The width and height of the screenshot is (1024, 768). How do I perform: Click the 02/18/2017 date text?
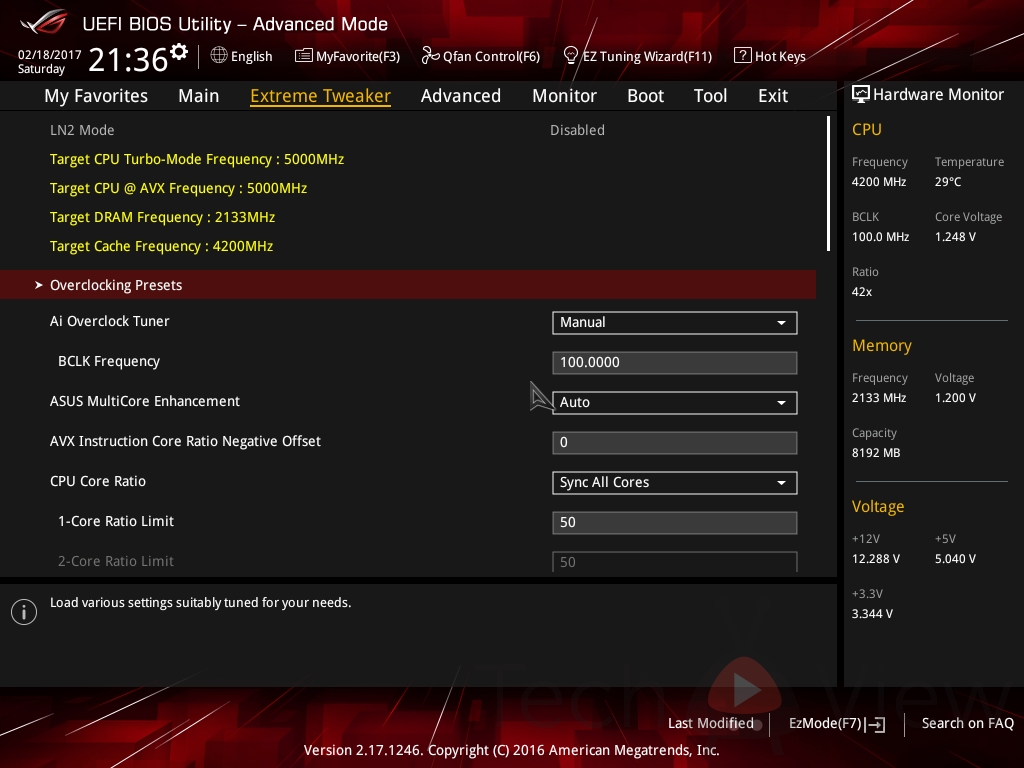tap(50, 55)
